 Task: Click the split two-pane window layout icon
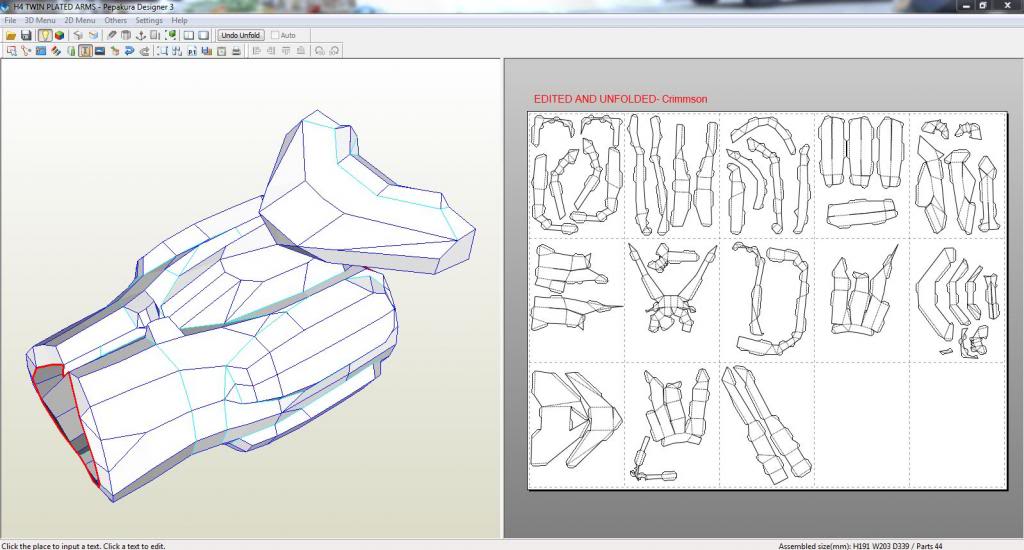pyautogui.click(x=188, y=35)
